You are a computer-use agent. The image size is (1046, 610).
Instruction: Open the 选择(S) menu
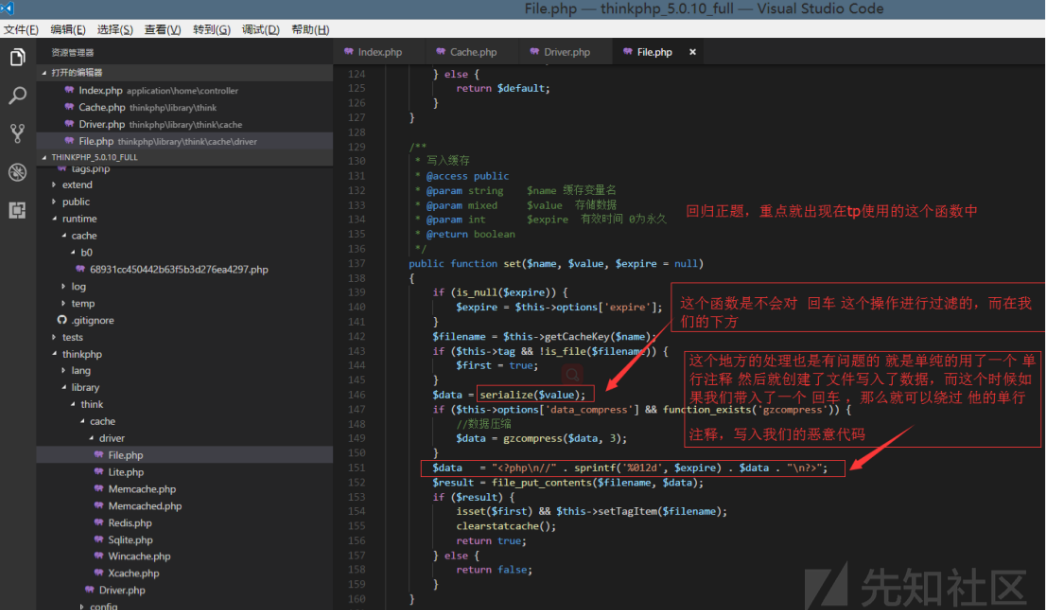(115, 29)
